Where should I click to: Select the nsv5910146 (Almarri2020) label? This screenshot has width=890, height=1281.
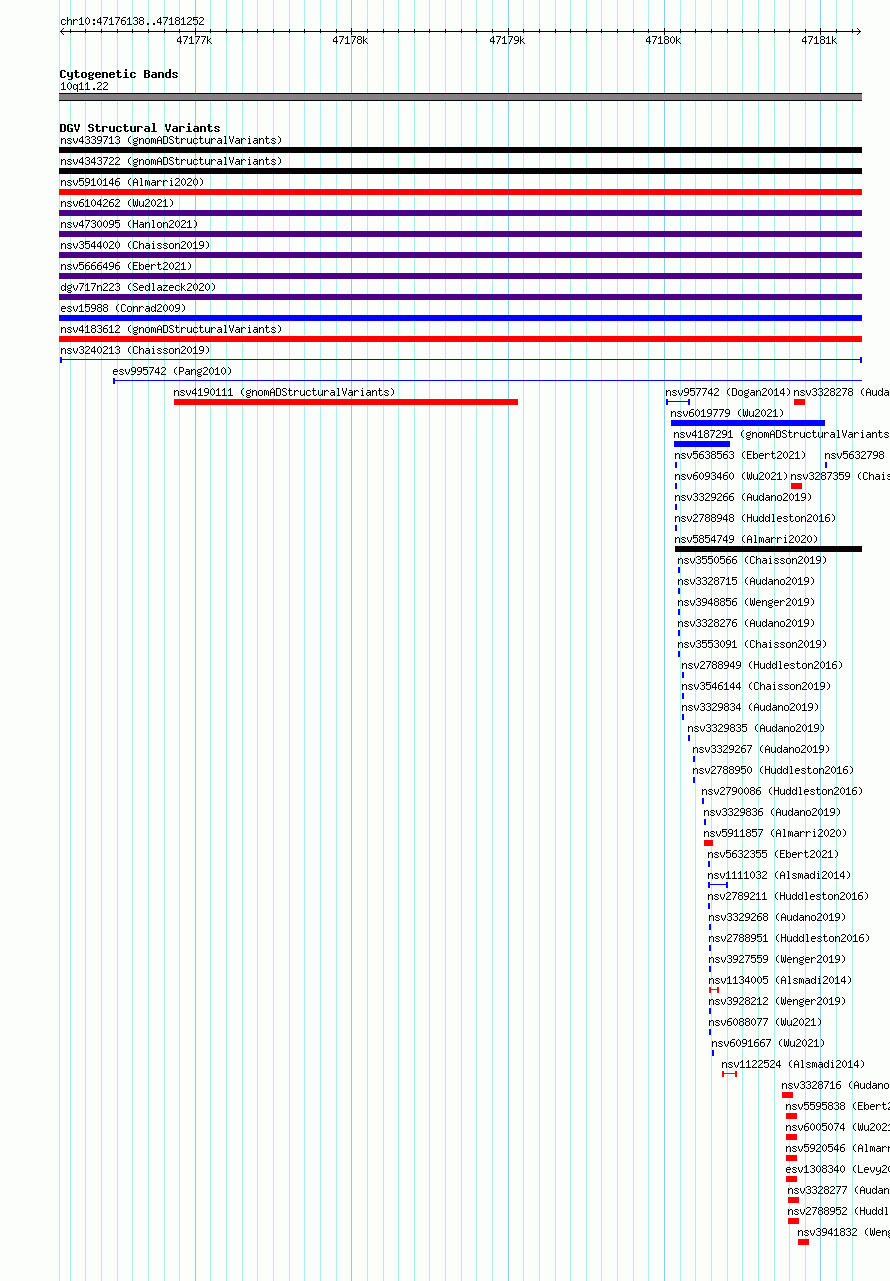132,182
